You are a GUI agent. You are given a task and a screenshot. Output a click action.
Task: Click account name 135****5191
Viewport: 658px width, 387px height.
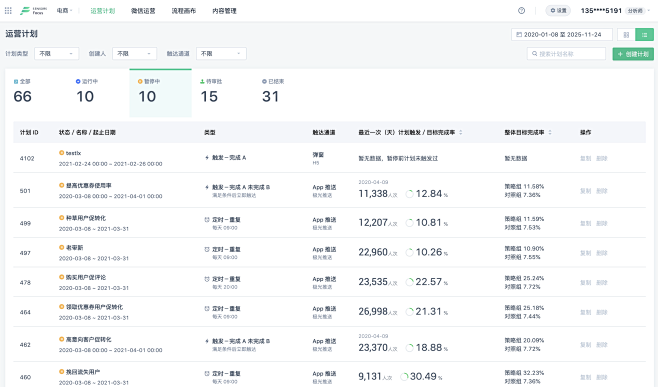click(601, 11)
